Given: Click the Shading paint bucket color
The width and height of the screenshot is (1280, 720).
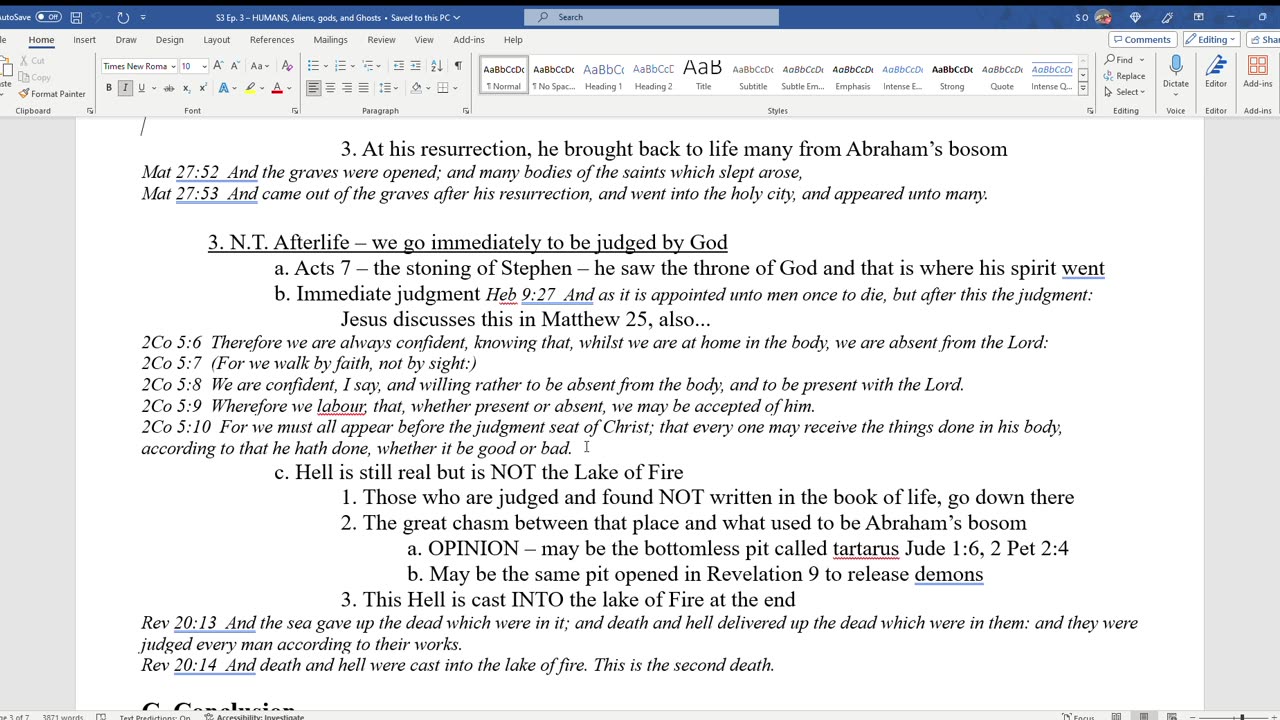Looking at the screenshot, I should tap(415, 88).
